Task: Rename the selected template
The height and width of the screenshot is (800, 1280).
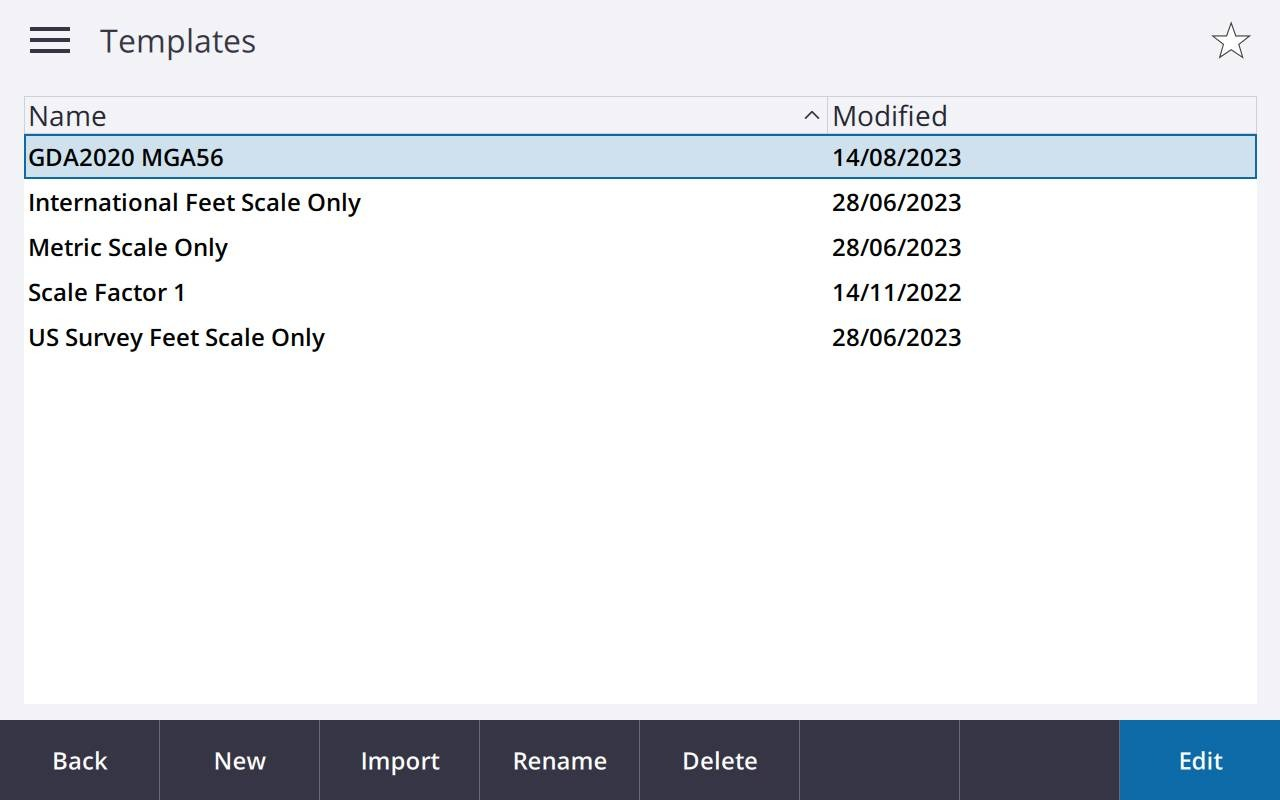Action: tap(560, 760)
